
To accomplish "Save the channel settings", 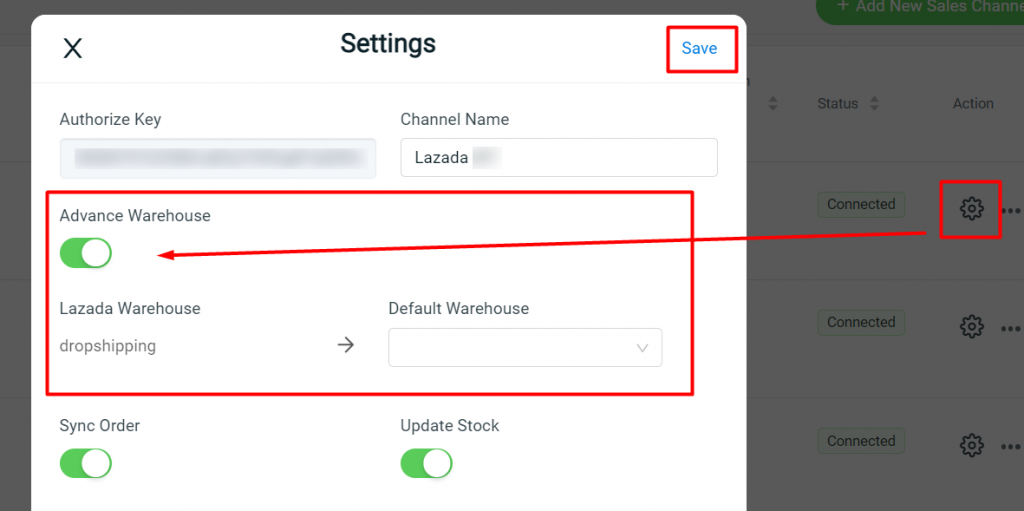I will point(699,48).
